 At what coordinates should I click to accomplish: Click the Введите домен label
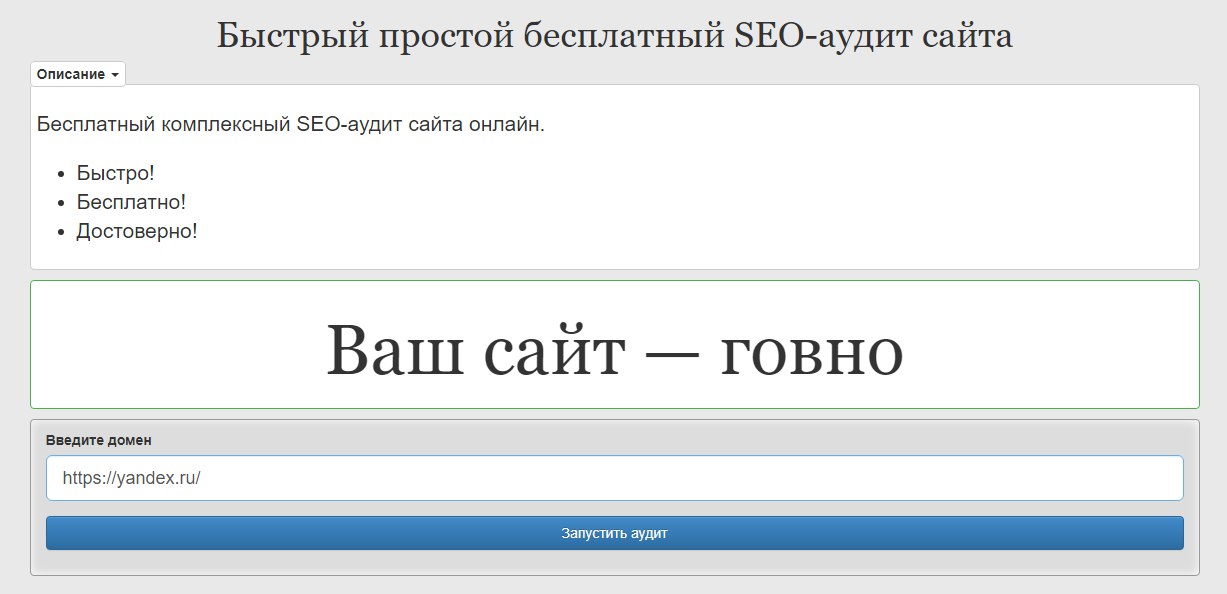pos(99,440)
